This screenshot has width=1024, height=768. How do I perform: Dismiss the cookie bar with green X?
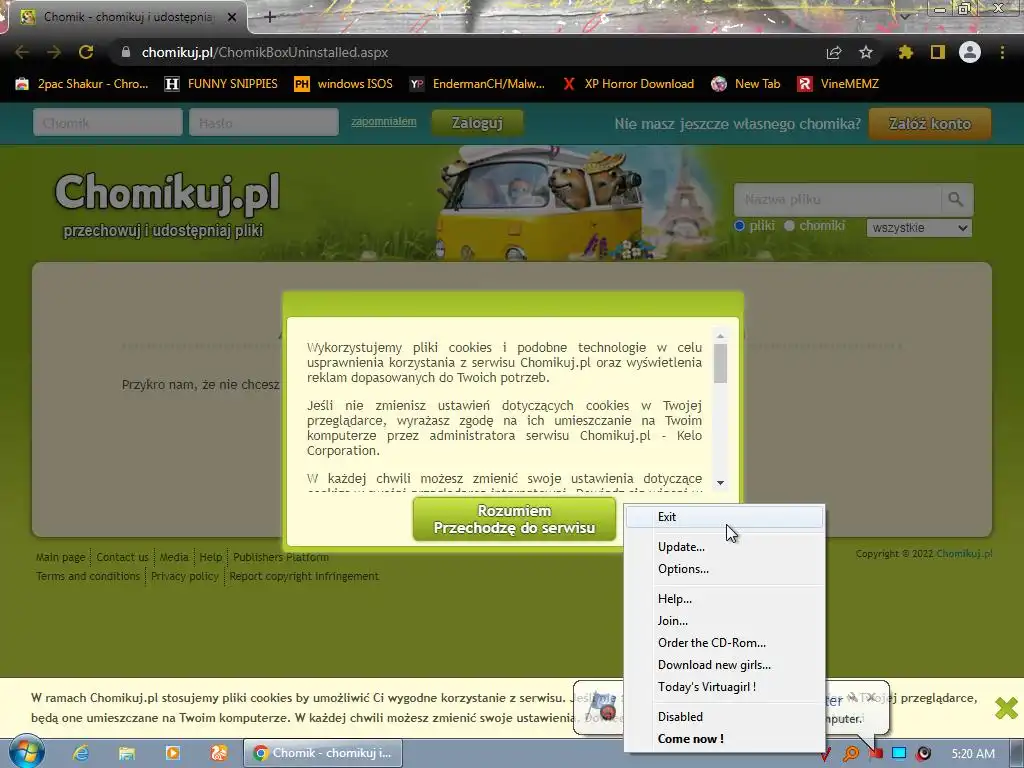tap(1006, 707)
